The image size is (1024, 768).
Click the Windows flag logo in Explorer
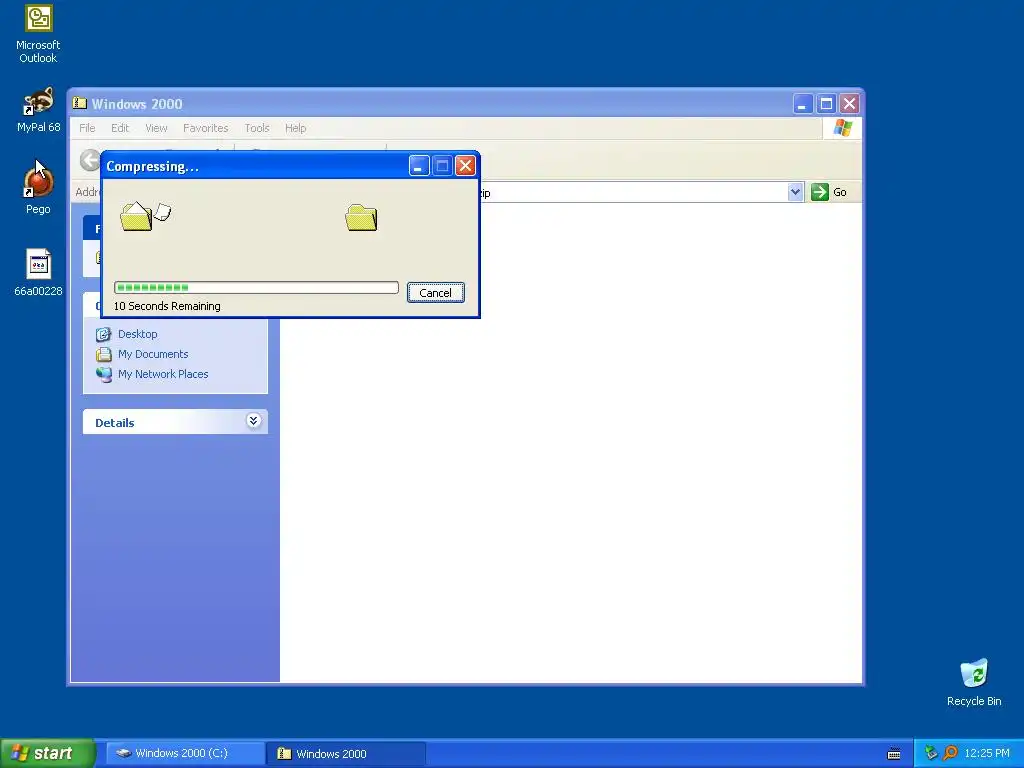(842, 127)
